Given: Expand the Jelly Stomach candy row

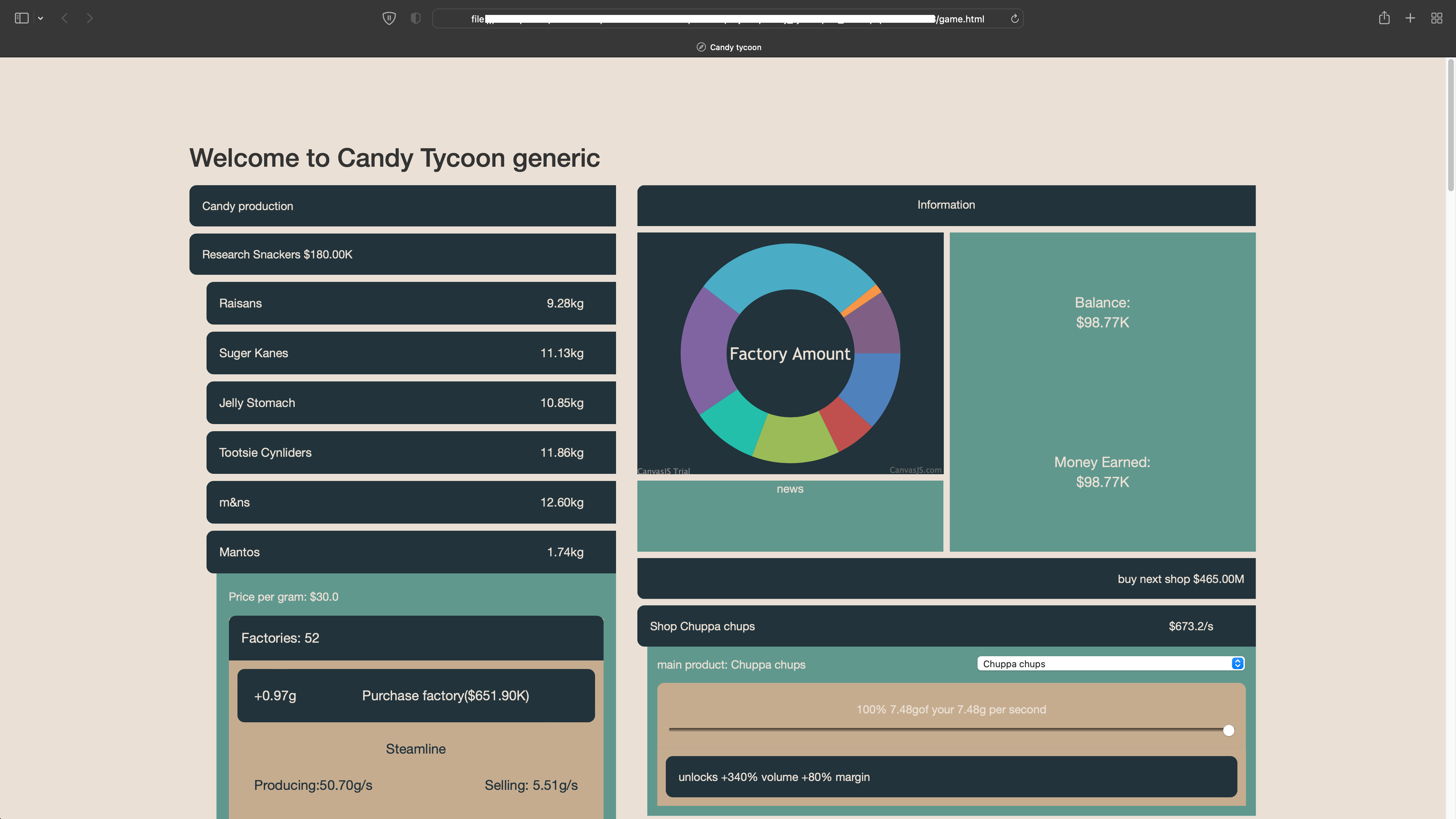Looking at the screenshot, I should [x=411, y=402].
